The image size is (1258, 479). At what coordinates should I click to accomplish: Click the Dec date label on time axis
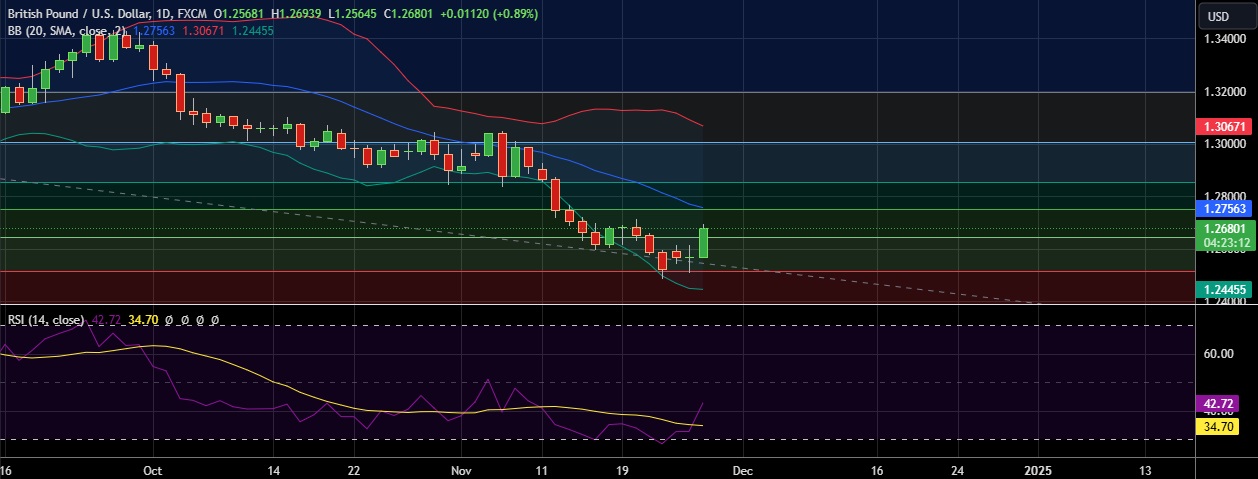click(741, 469)
